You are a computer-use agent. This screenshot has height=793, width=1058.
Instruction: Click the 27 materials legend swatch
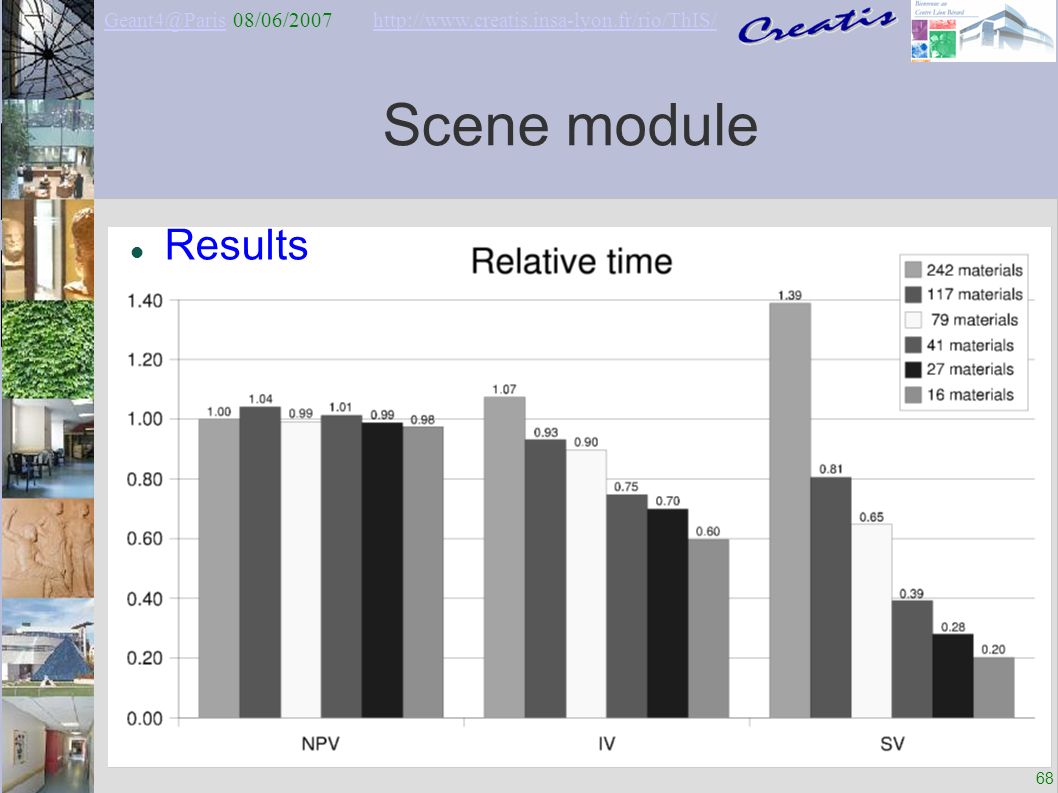click(913, 369)
